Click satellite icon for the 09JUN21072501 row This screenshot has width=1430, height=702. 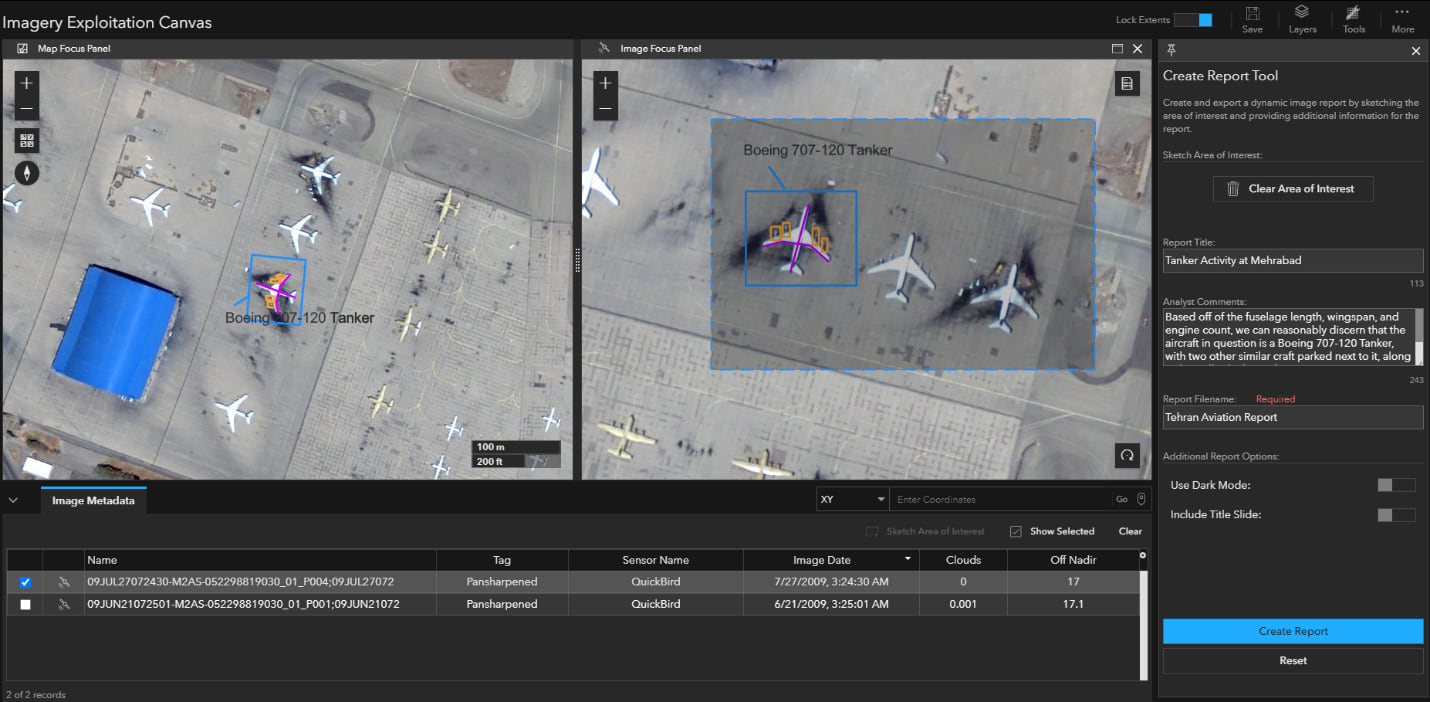(x=64, y=604)
